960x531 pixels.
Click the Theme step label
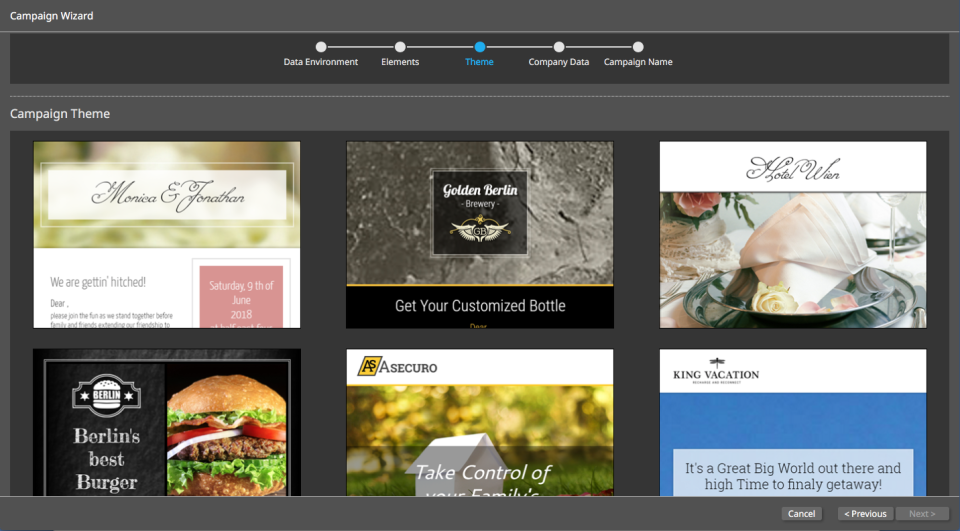479,62
